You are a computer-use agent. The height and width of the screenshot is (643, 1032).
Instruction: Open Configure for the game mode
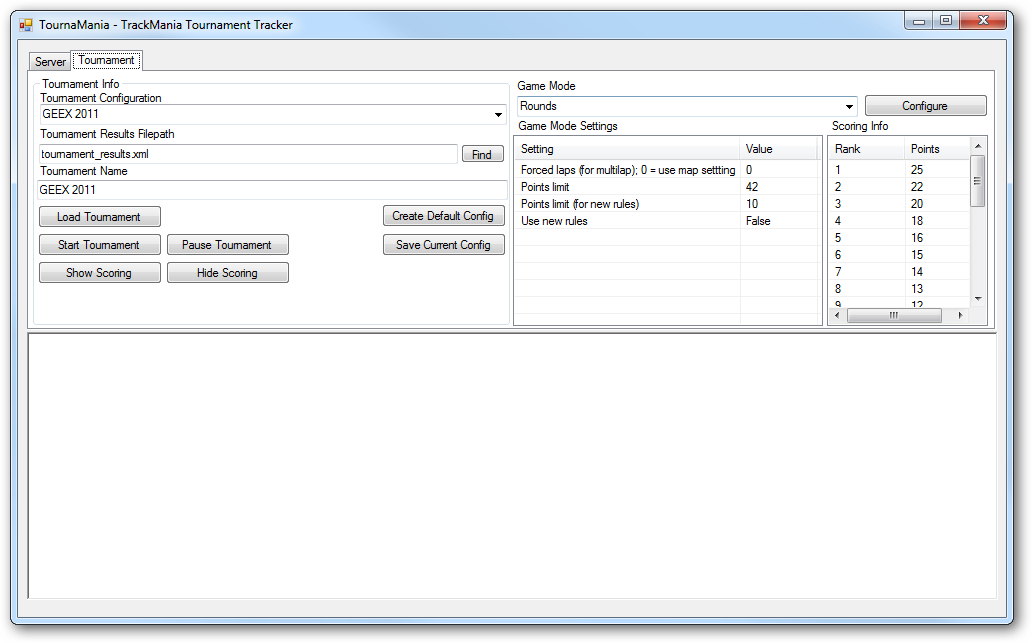click(x=925, y=106)
